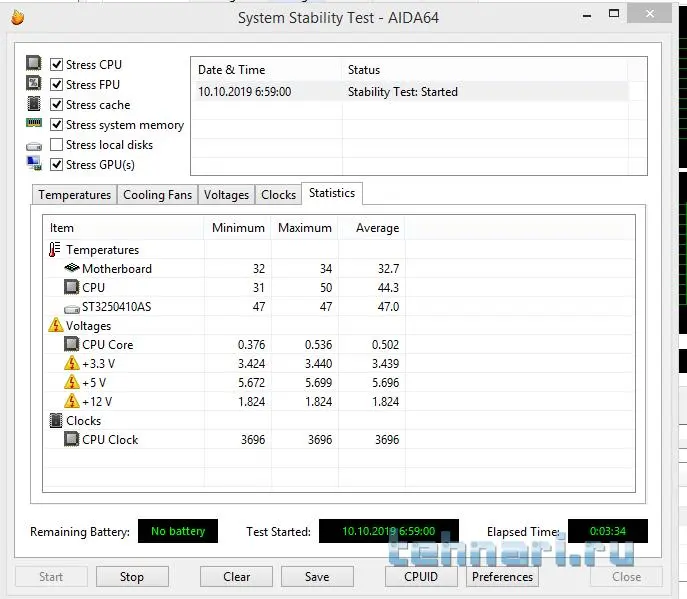Click the Elapsed Time value 0:03:34
Image resolution: width=687 pixels, height=599 pixels.
pos(608,531)
